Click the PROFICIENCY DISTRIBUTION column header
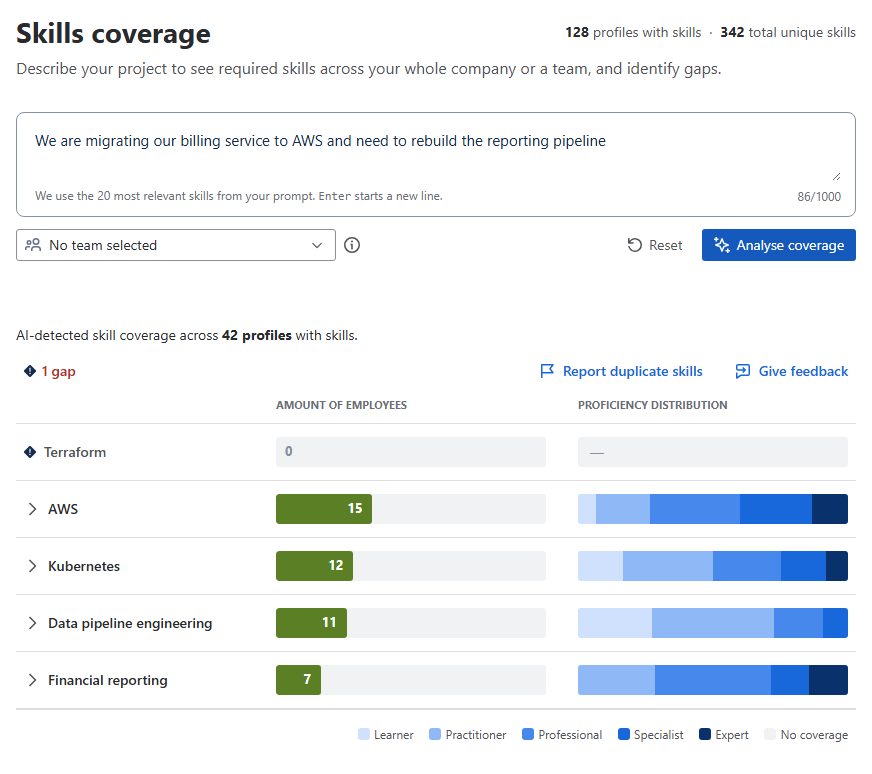The height and width of the screenshot is (774, 872). coord(652,405)
